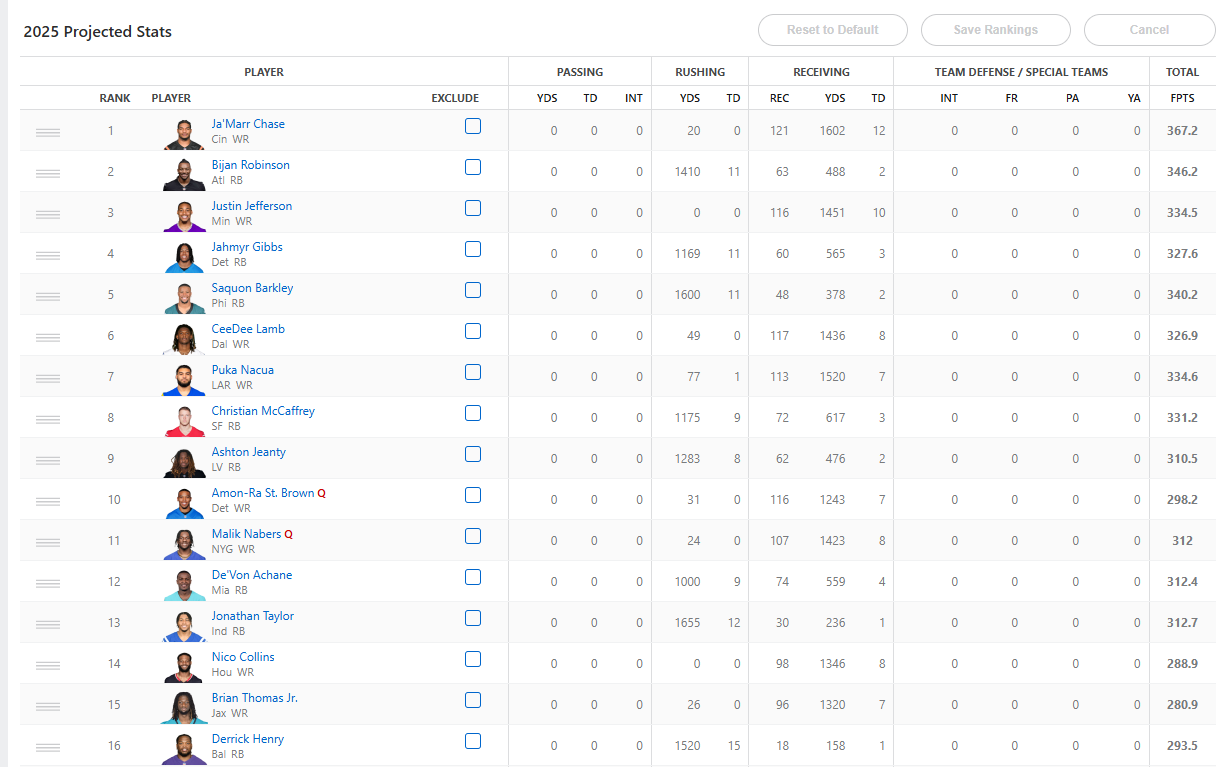Click the Reset to Default button
Image resolution: width=1220 pixels, height=767 pixels.
pyautogui.click(x=833, y=30)
